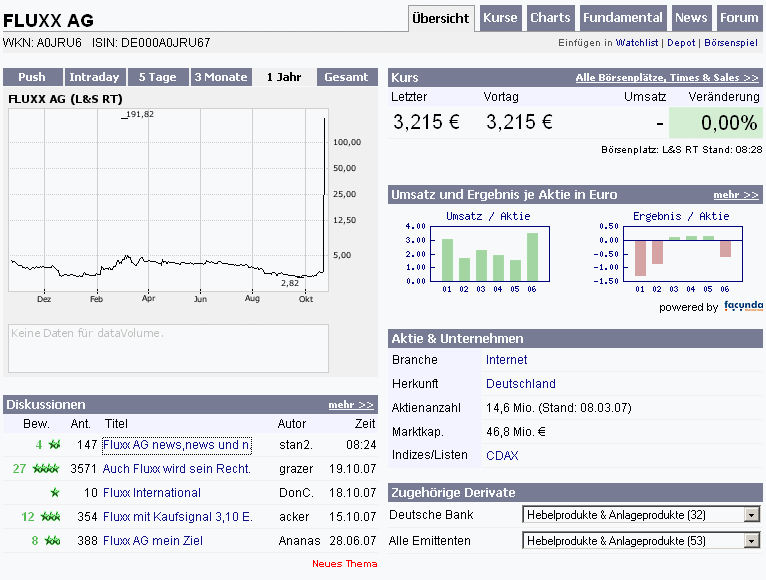Open the News tab
Viewport: 766px width, 580px height.
pyautogui.click(x=691, y=18)
